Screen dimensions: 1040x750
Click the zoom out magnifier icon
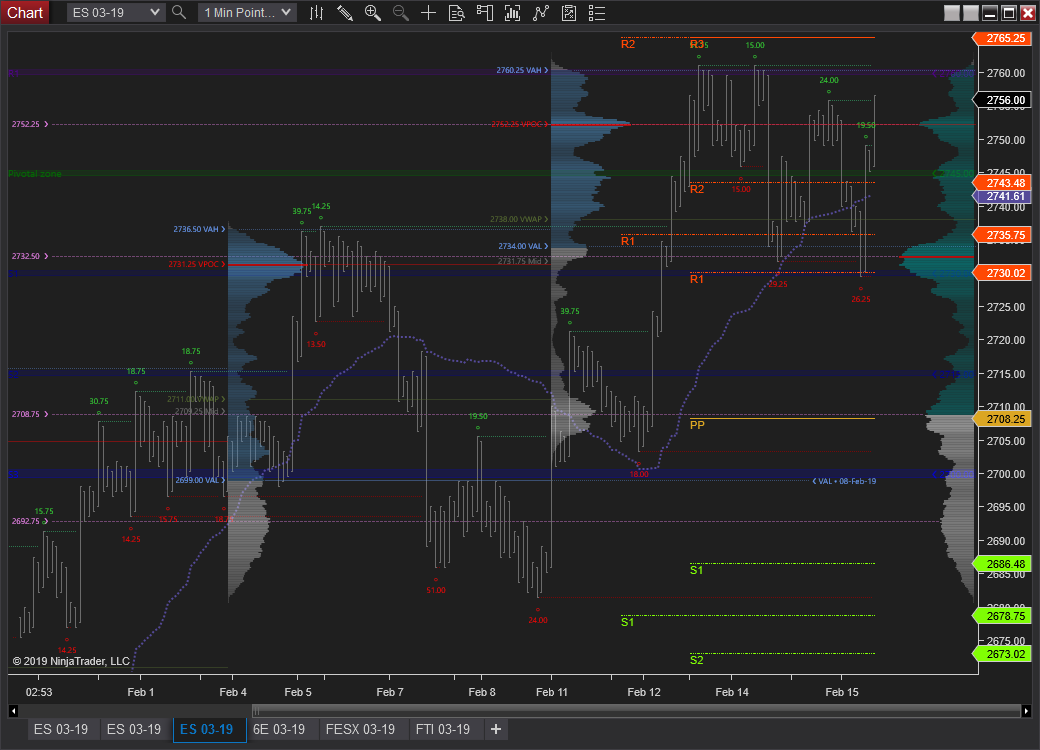pos(401,13)
